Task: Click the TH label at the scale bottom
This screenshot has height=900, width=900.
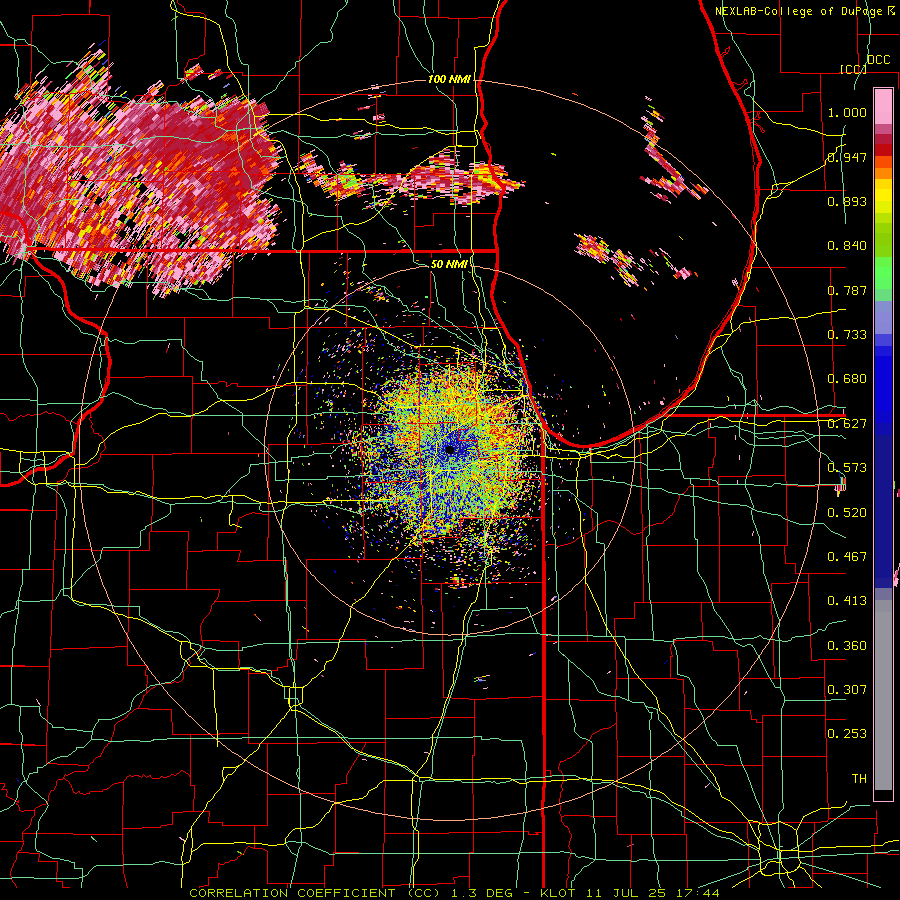Action: 859,779
